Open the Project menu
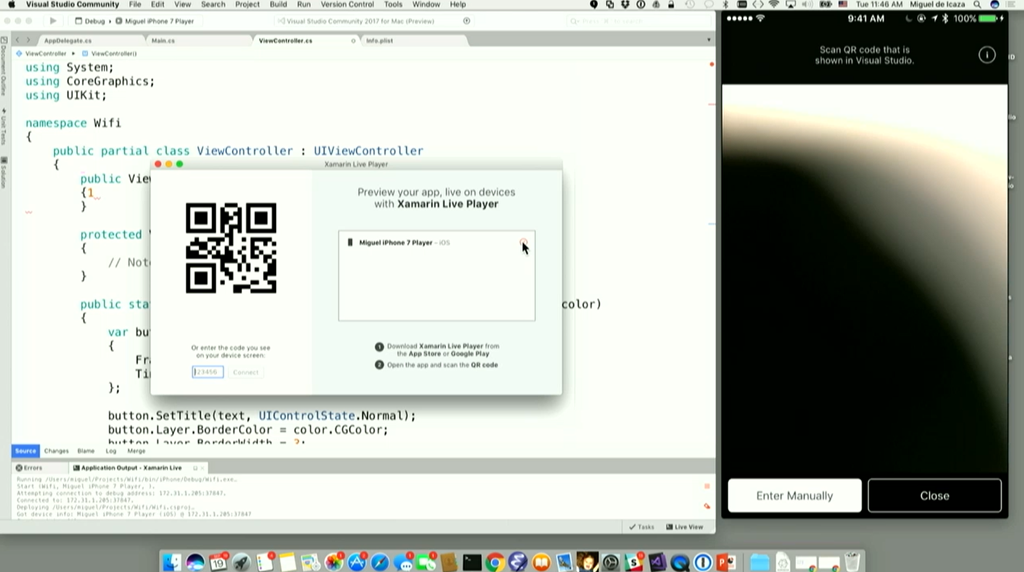 [x=247, y=5]
